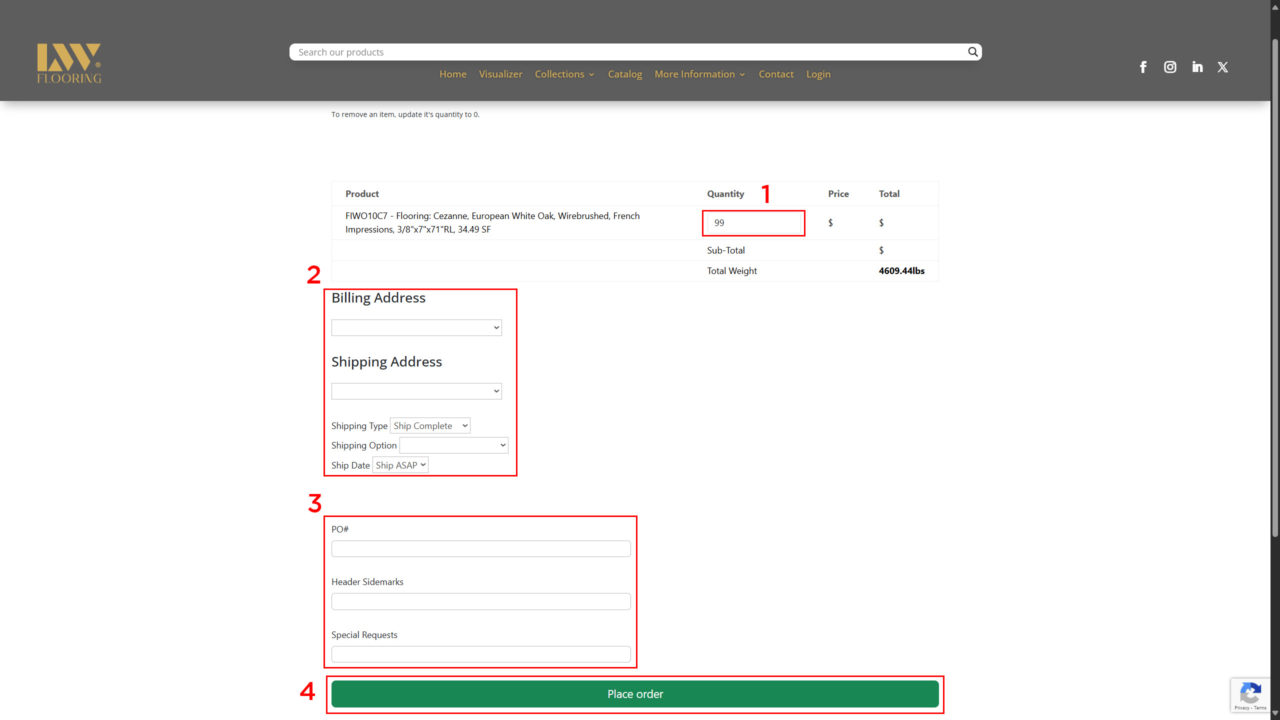This screenshot has width=1280, height=720.
Task: Open the X social media icon
Action: 1223,67
